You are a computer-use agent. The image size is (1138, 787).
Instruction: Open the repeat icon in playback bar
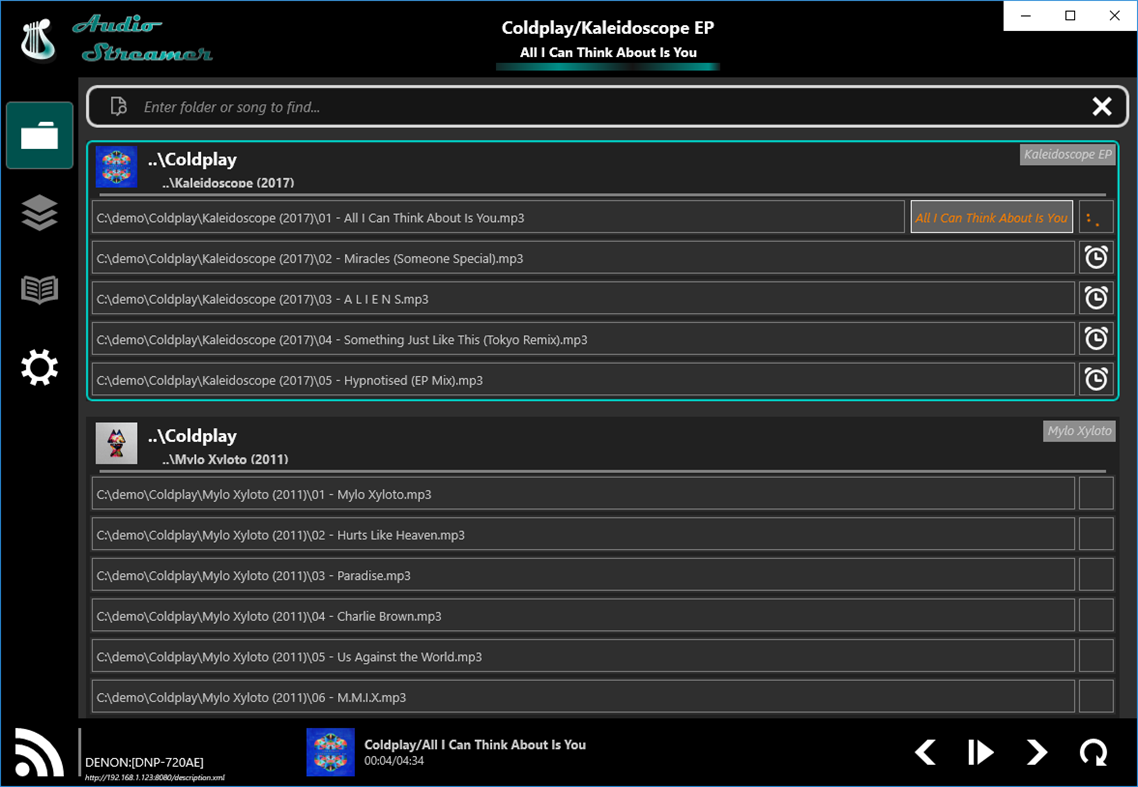[x=1092, y=752]
